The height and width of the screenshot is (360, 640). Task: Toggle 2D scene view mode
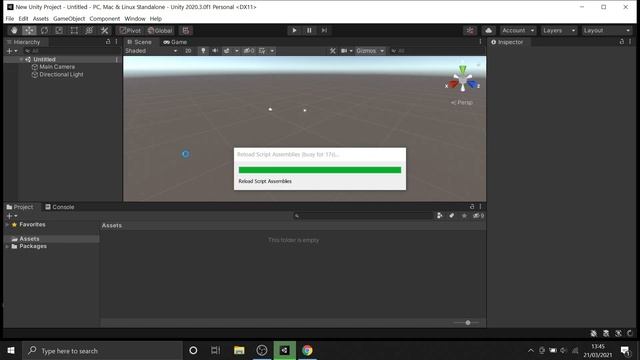(x=188, y=51)
